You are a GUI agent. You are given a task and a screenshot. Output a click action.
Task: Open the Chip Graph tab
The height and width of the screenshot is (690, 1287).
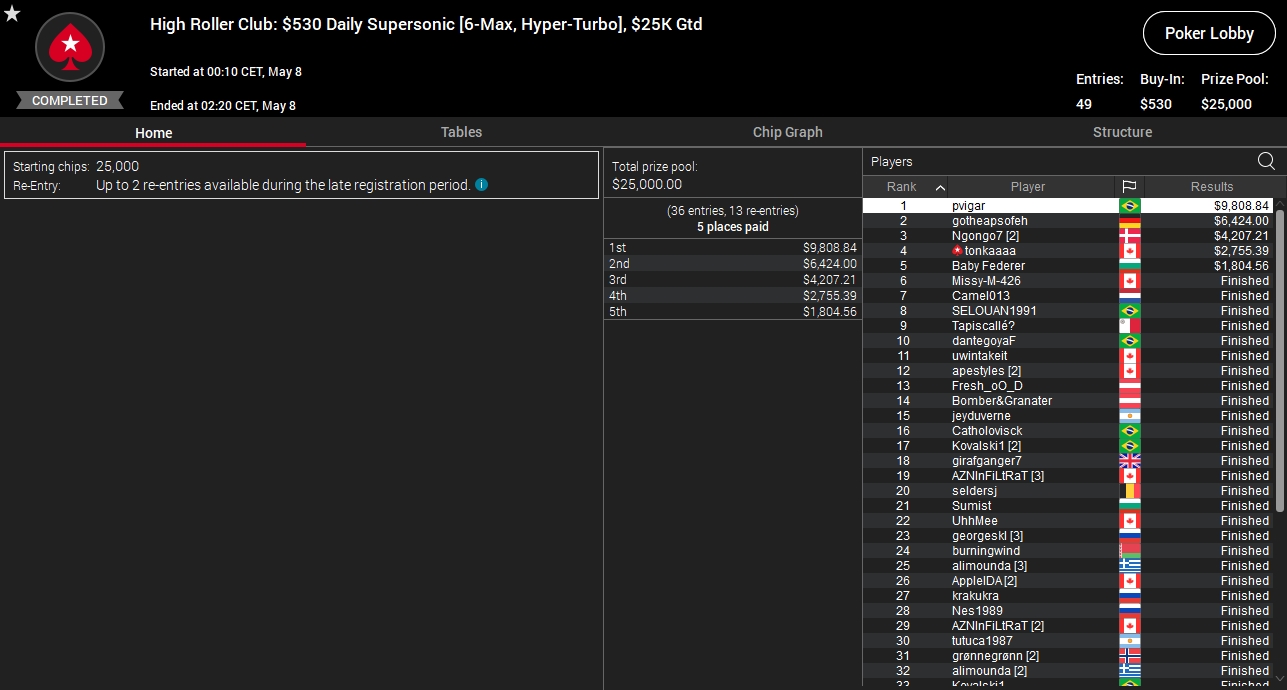coord(788,132)
